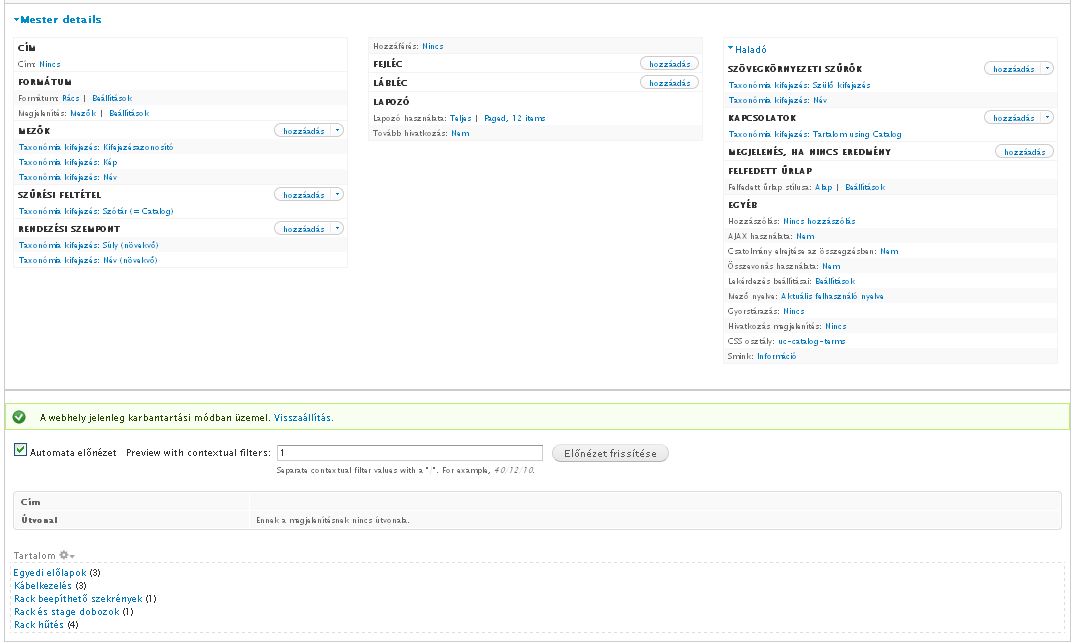
Task: Click the uc-catalog-terms CSS class link
Action: point(811,341)
